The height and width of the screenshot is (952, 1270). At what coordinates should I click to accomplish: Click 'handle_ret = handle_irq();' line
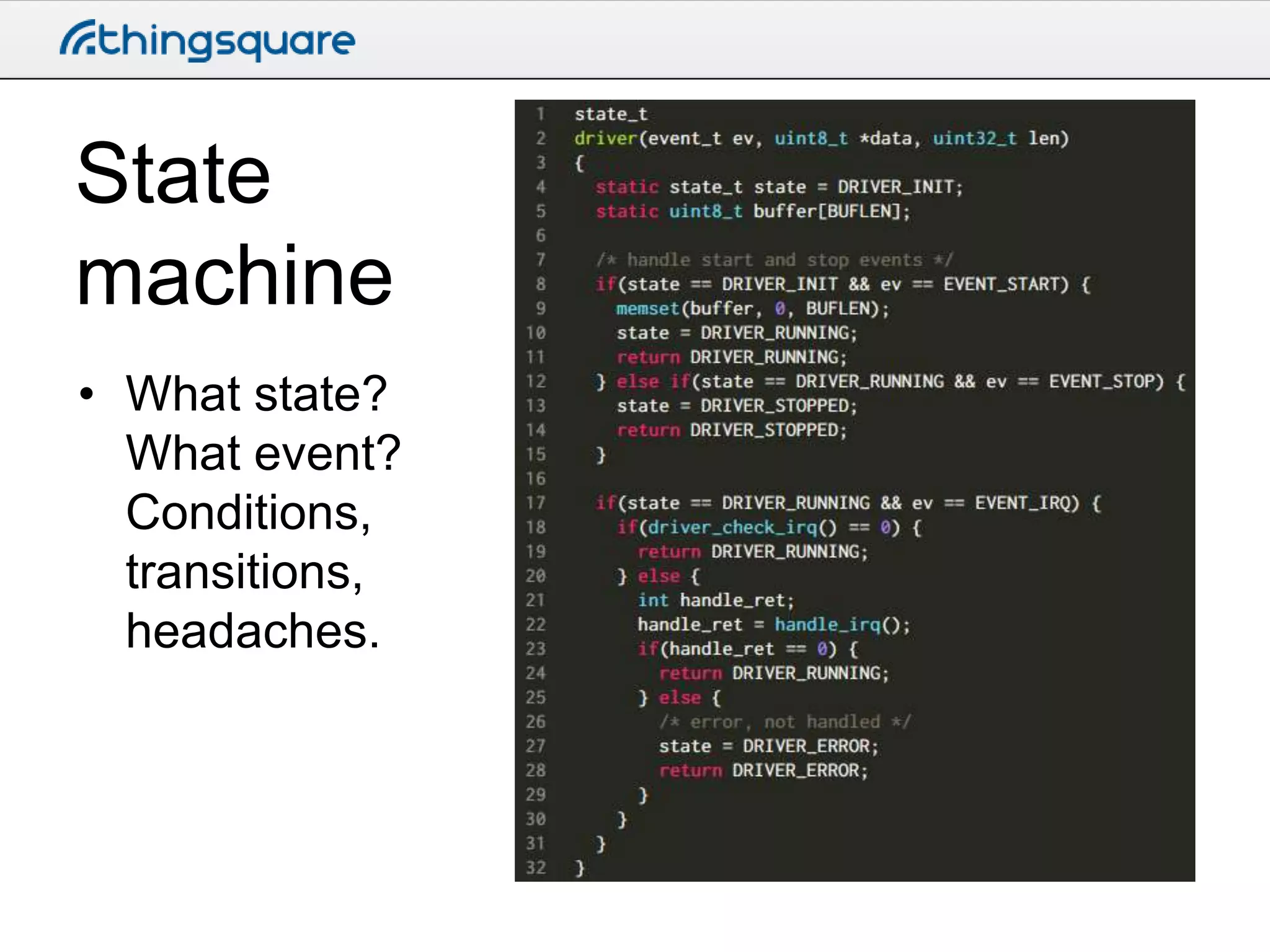[774, 624]
